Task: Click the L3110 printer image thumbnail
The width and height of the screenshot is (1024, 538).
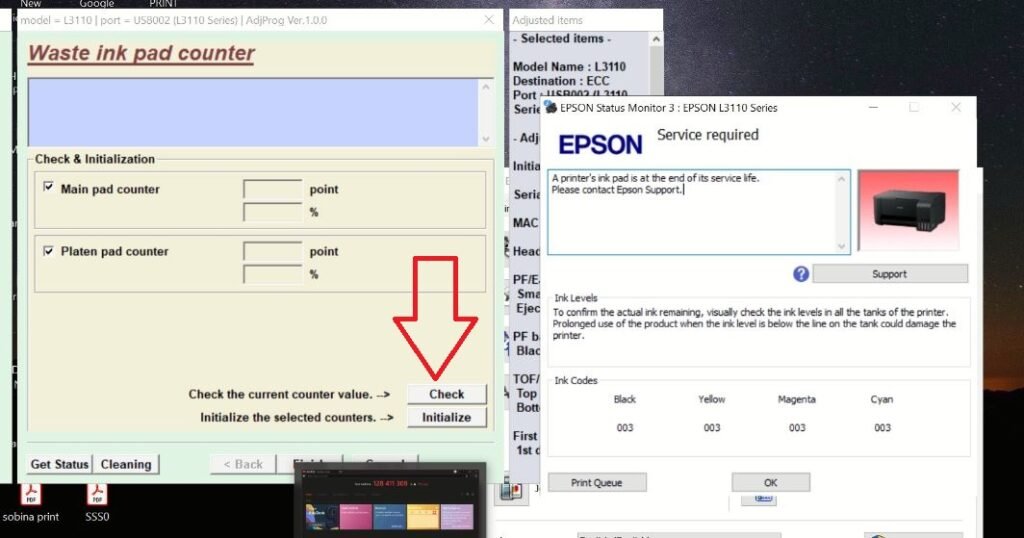Action: click(908, 210)
